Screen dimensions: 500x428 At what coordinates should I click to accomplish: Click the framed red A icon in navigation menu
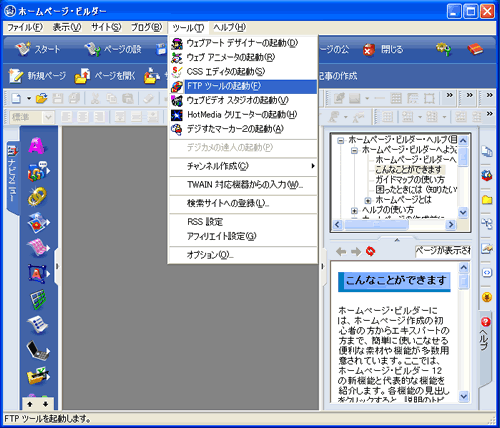tap(38, 274)
